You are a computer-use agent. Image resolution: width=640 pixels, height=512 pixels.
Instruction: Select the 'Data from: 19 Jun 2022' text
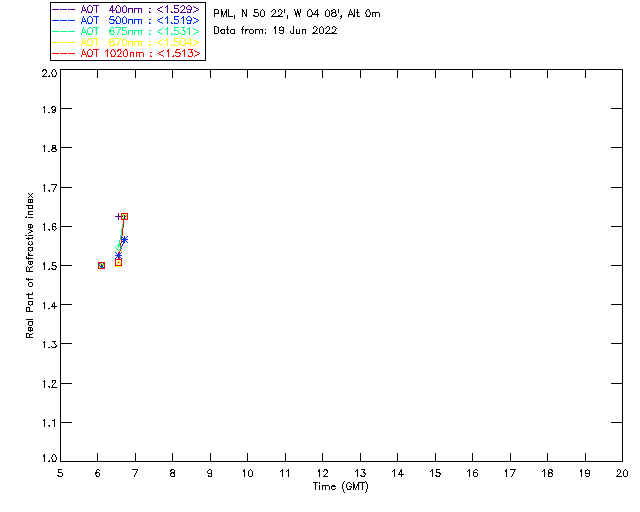(276, 31)
